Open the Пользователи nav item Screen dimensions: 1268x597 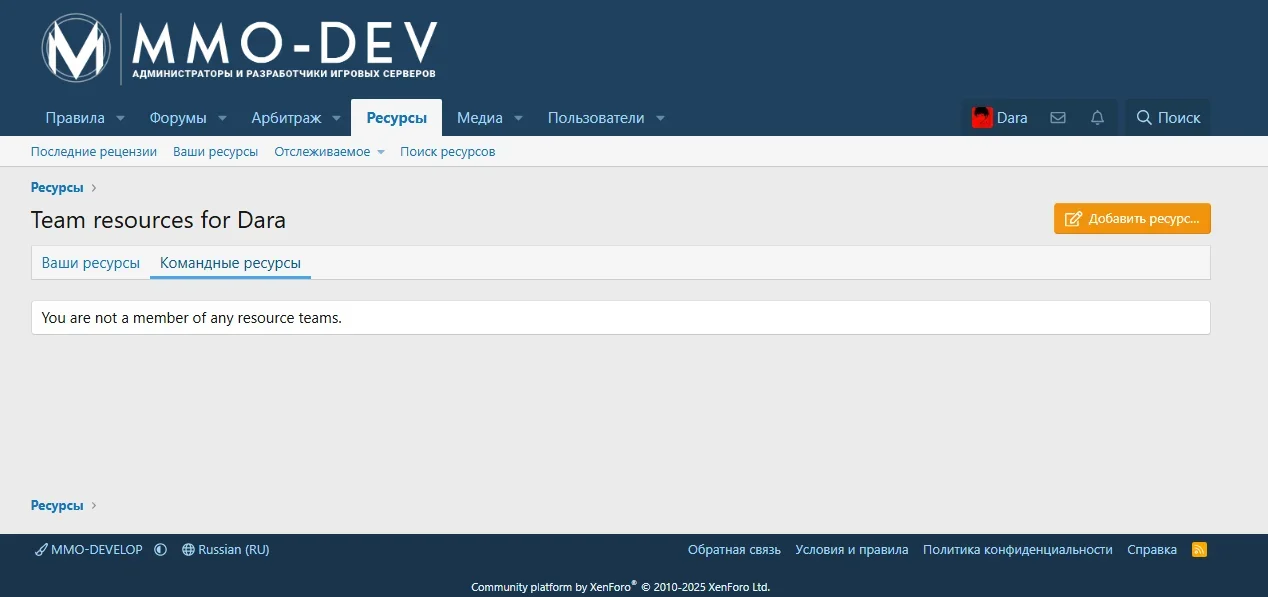[596, 118]
